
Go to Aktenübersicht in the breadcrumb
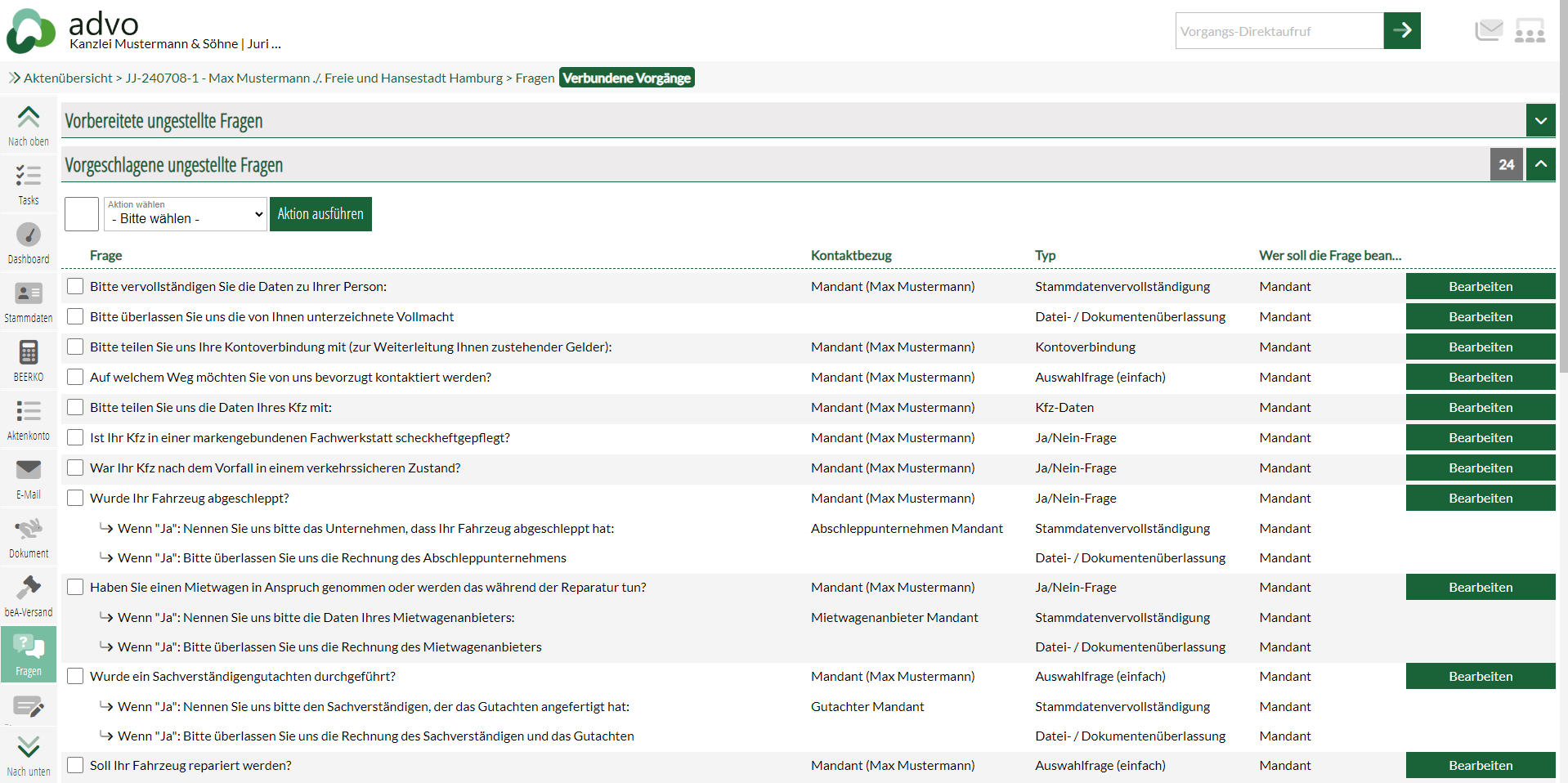click(x=68, y=78)
